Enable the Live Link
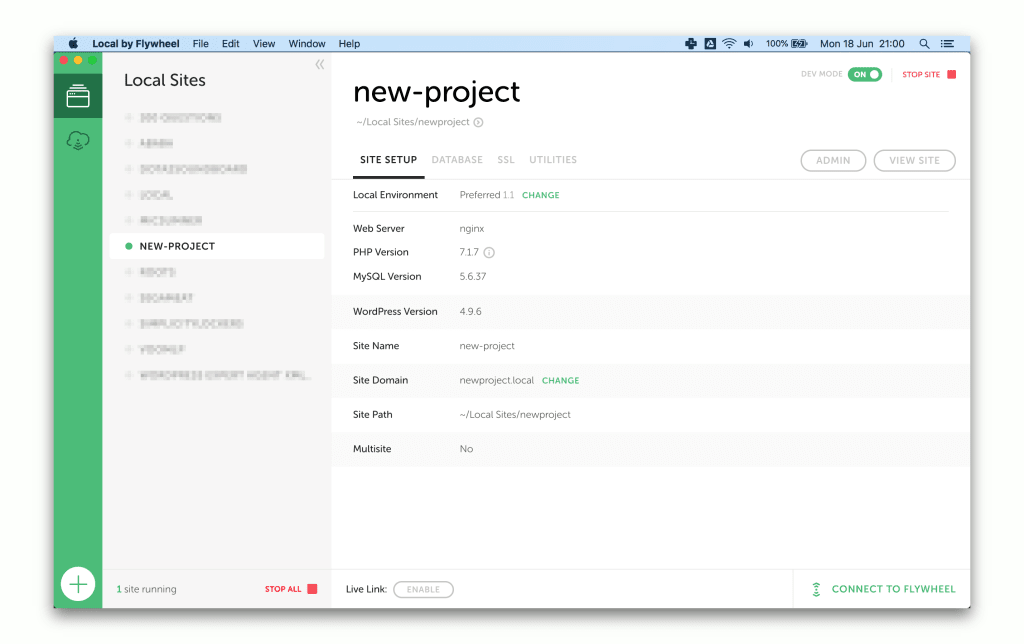The height and width of the screenshot is (644, 1024). (x=423, y=589)
